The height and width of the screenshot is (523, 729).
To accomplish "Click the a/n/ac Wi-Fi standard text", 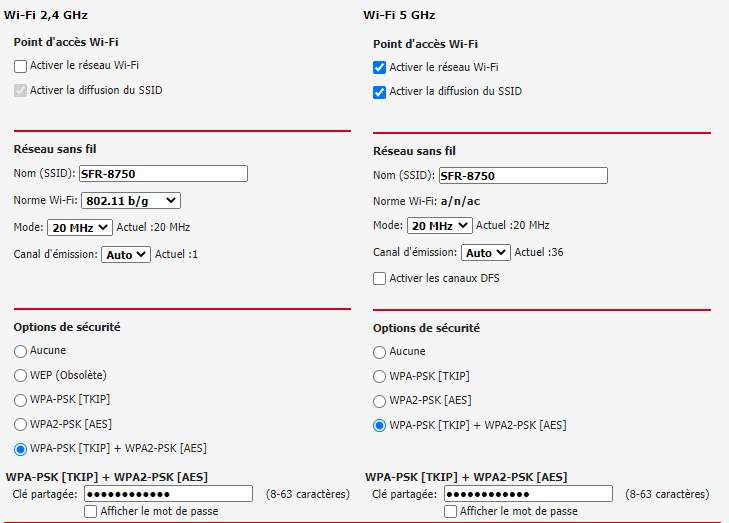I will tap(460, 201).
